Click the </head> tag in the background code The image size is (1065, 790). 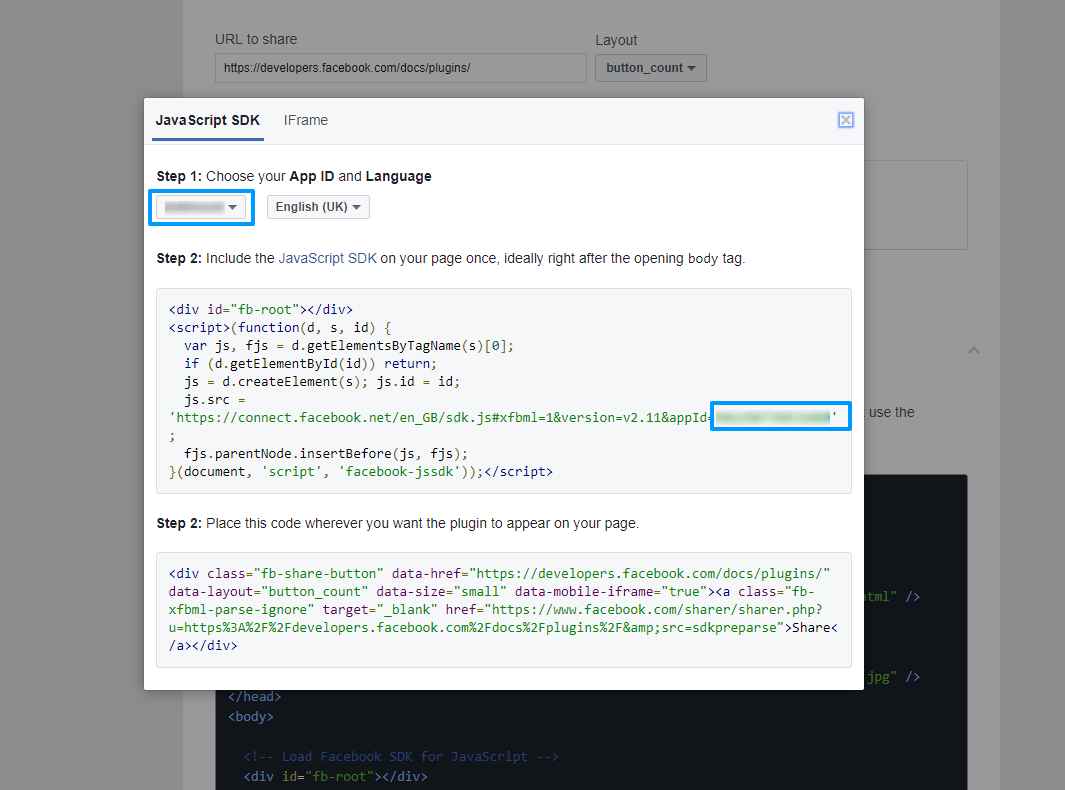(x=255, y=697)
